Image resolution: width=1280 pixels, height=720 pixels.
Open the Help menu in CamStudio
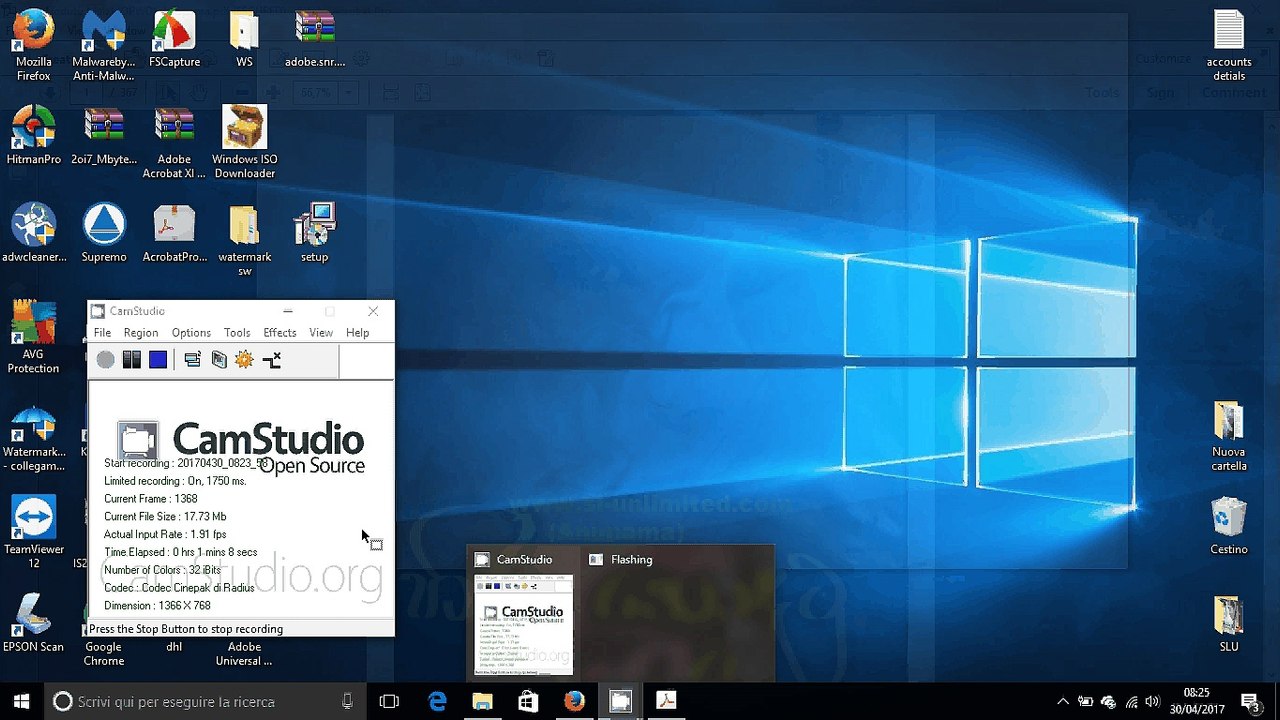[357, 333]
